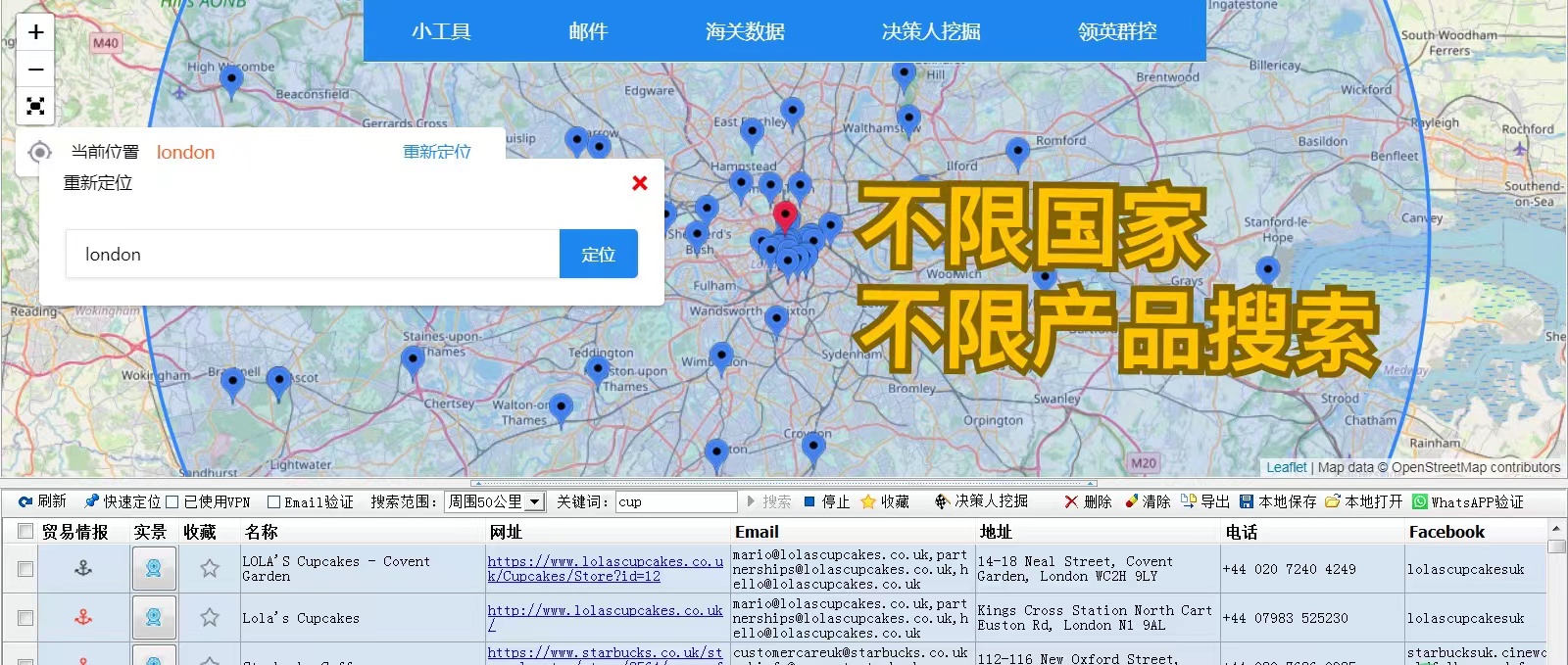Open street view for Lola's Cupcakes row
1568x665 pixels.
point(154,617)
